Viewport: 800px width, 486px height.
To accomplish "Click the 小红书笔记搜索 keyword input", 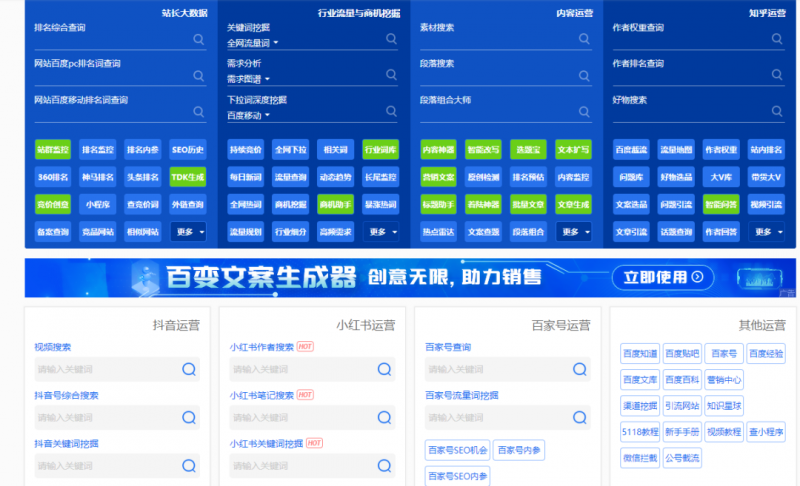I will 300,417.
